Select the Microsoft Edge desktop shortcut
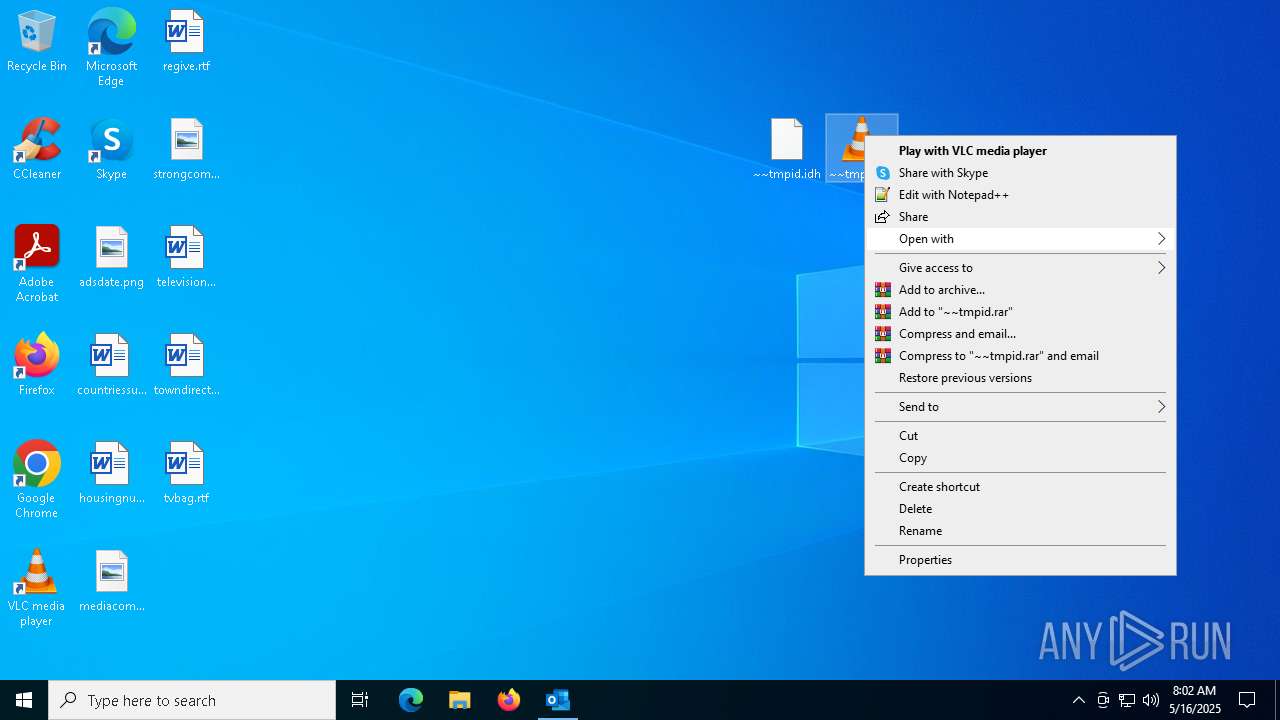Image resolution: width=1280 pixels, height=720 pixels. [x=111, y=47]
